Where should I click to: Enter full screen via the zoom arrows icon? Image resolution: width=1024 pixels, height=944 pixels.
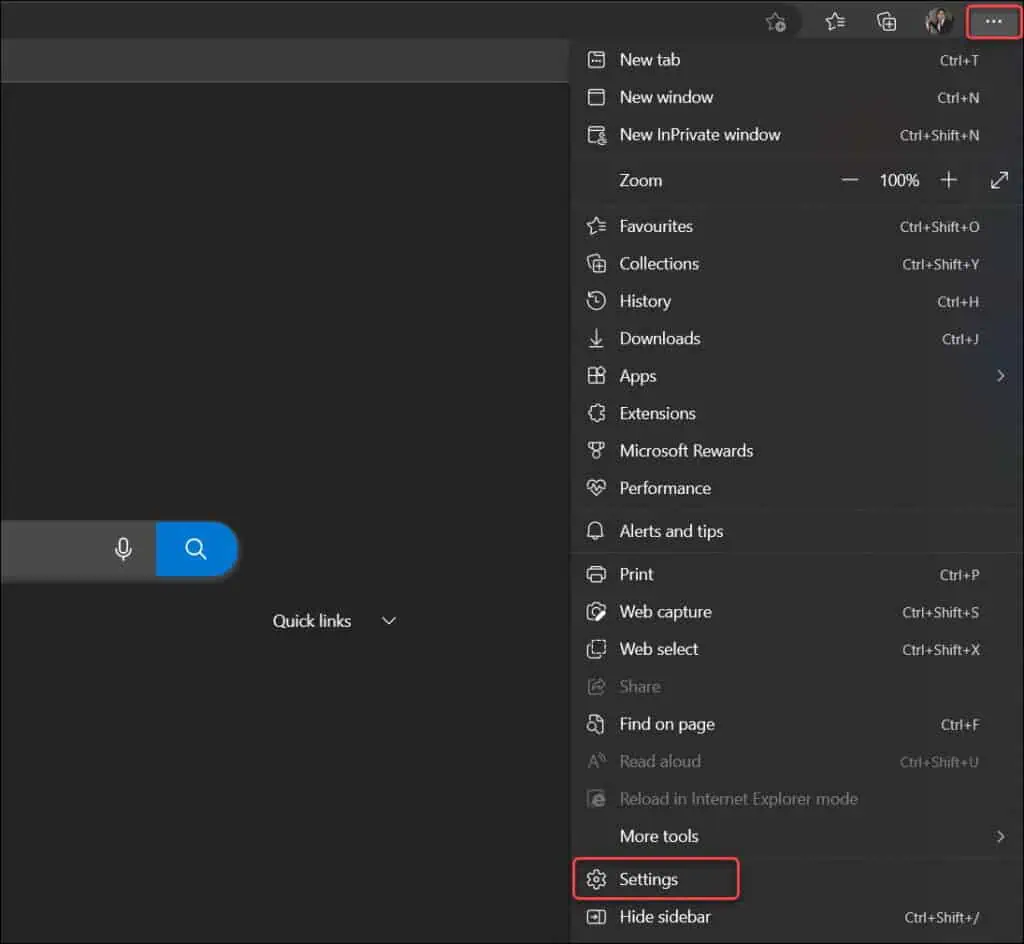(x=999, y=180)
